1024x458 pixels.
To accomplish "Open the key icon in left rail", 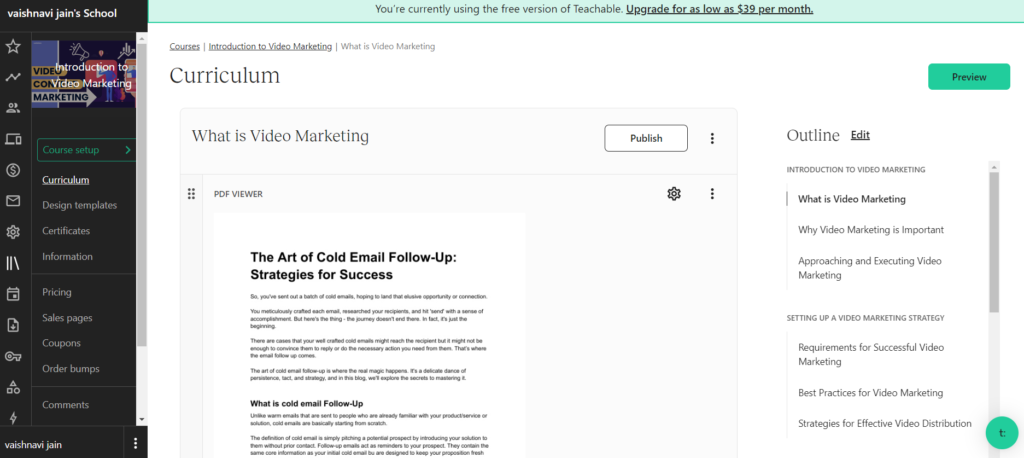I will point(13,356).
